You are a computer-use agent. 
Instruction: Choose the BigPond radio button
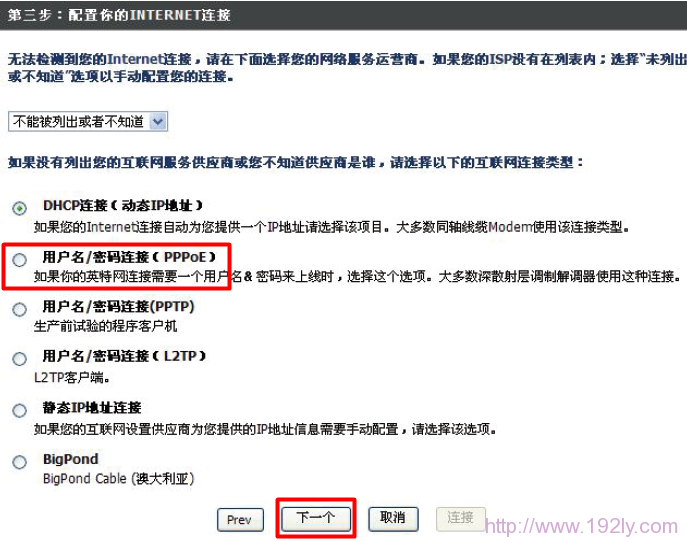tap(19, 462)
